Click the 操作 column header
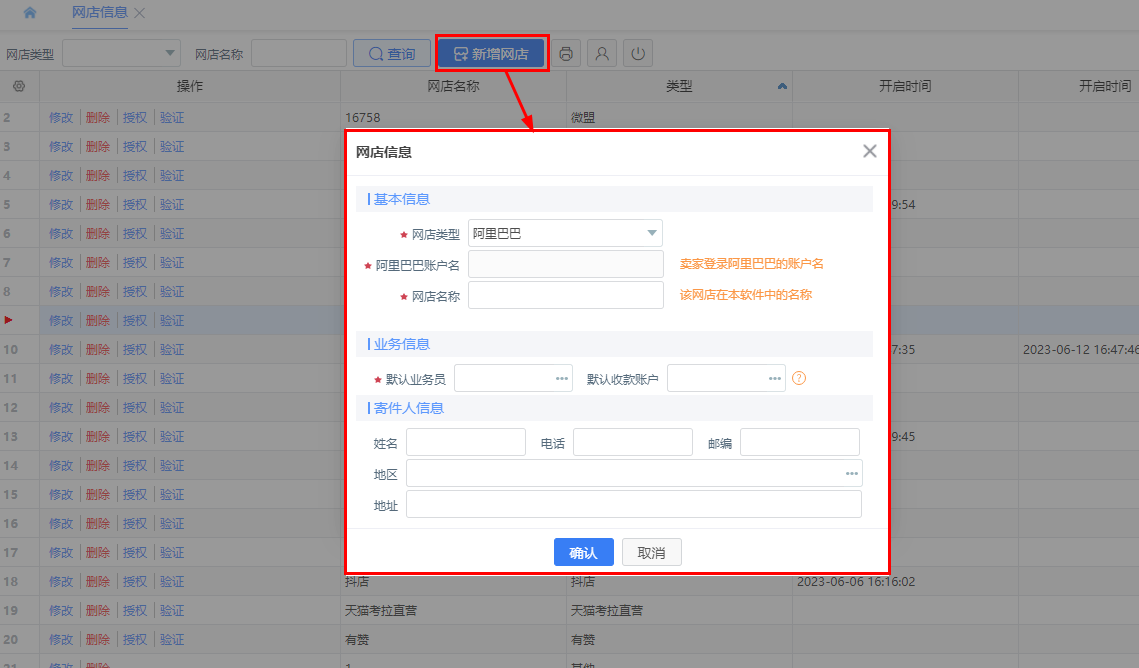 coord(190,86)
